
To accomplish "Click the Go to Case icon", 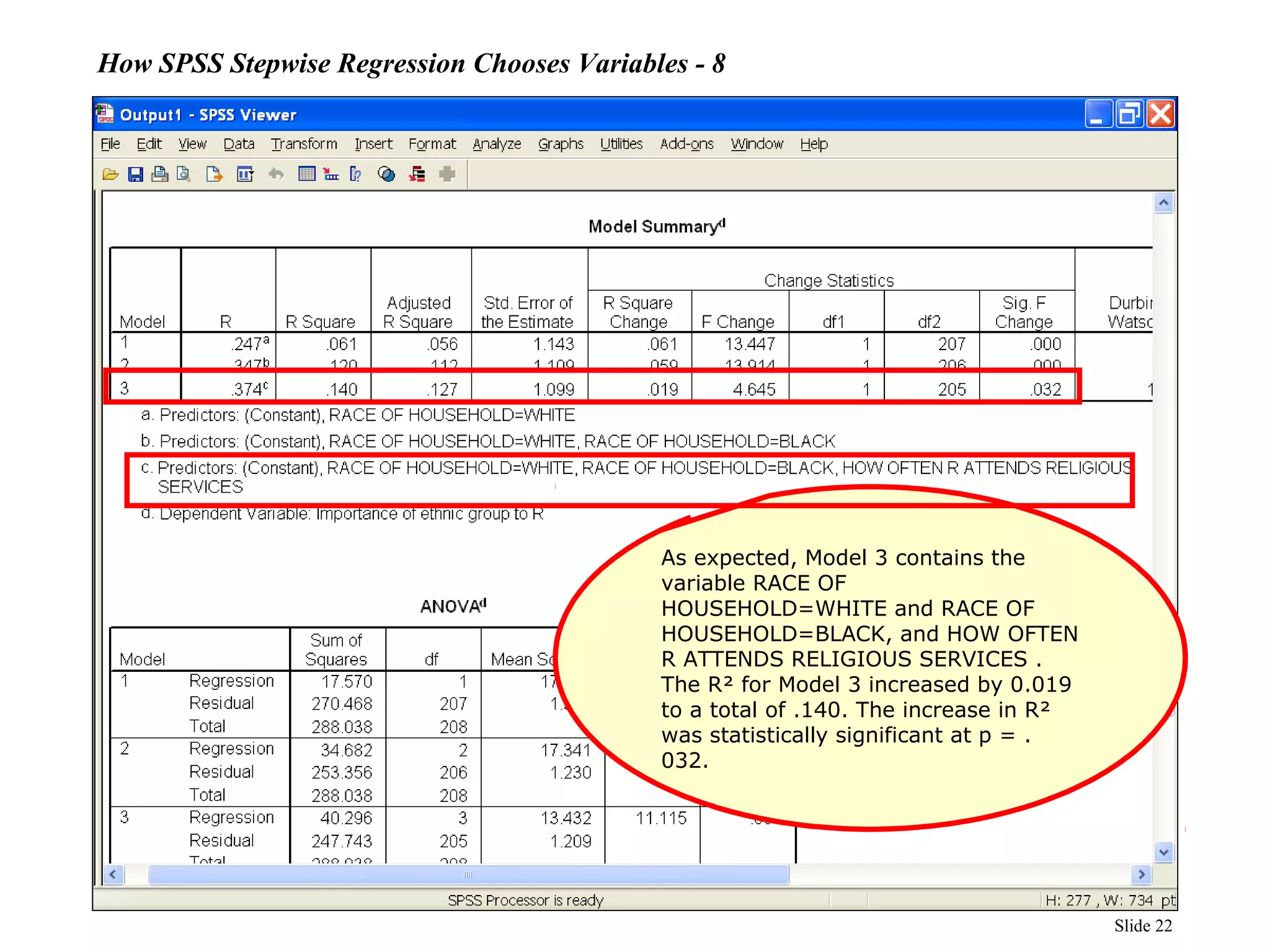I will [331, 175].
